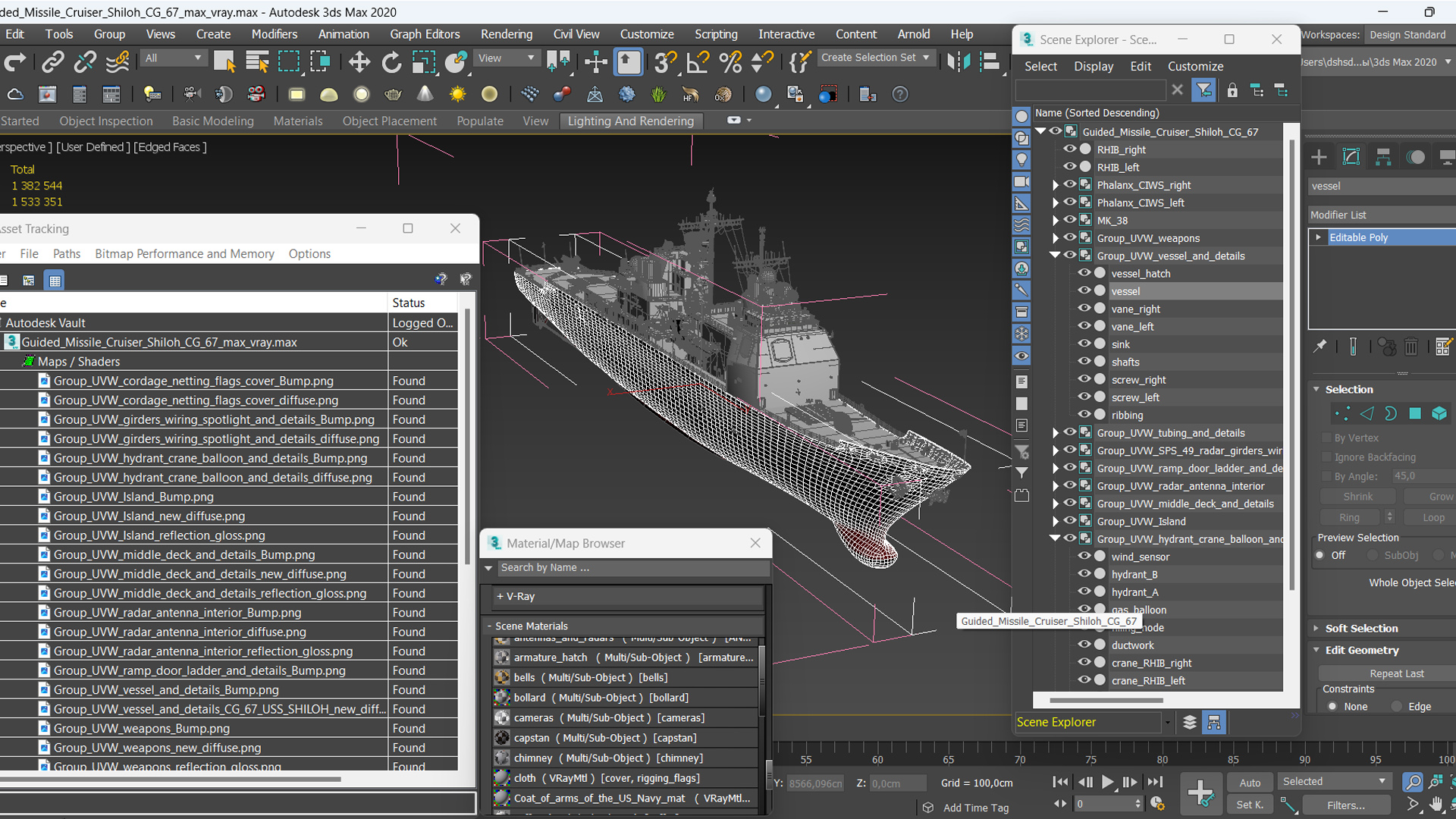The image size is (1456, 819).
Task: Click Pin Stack icon in modifier panel
Action: (1320, 347)
